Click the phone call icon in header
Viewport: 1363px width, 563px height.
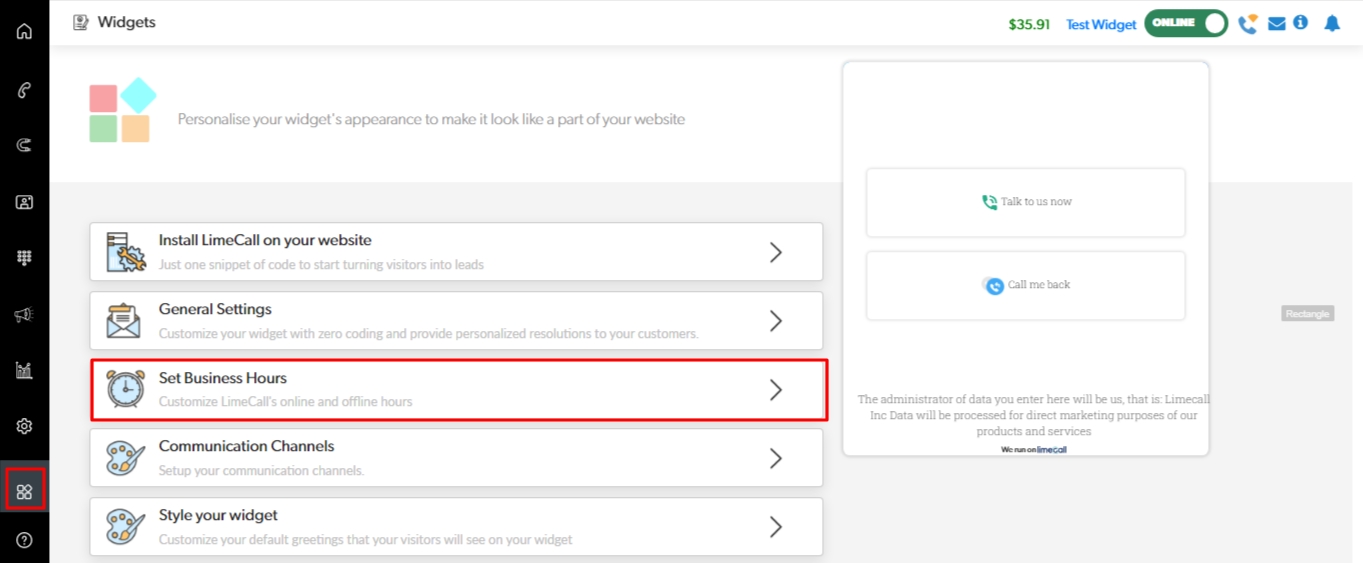[x=1247, y=24]
